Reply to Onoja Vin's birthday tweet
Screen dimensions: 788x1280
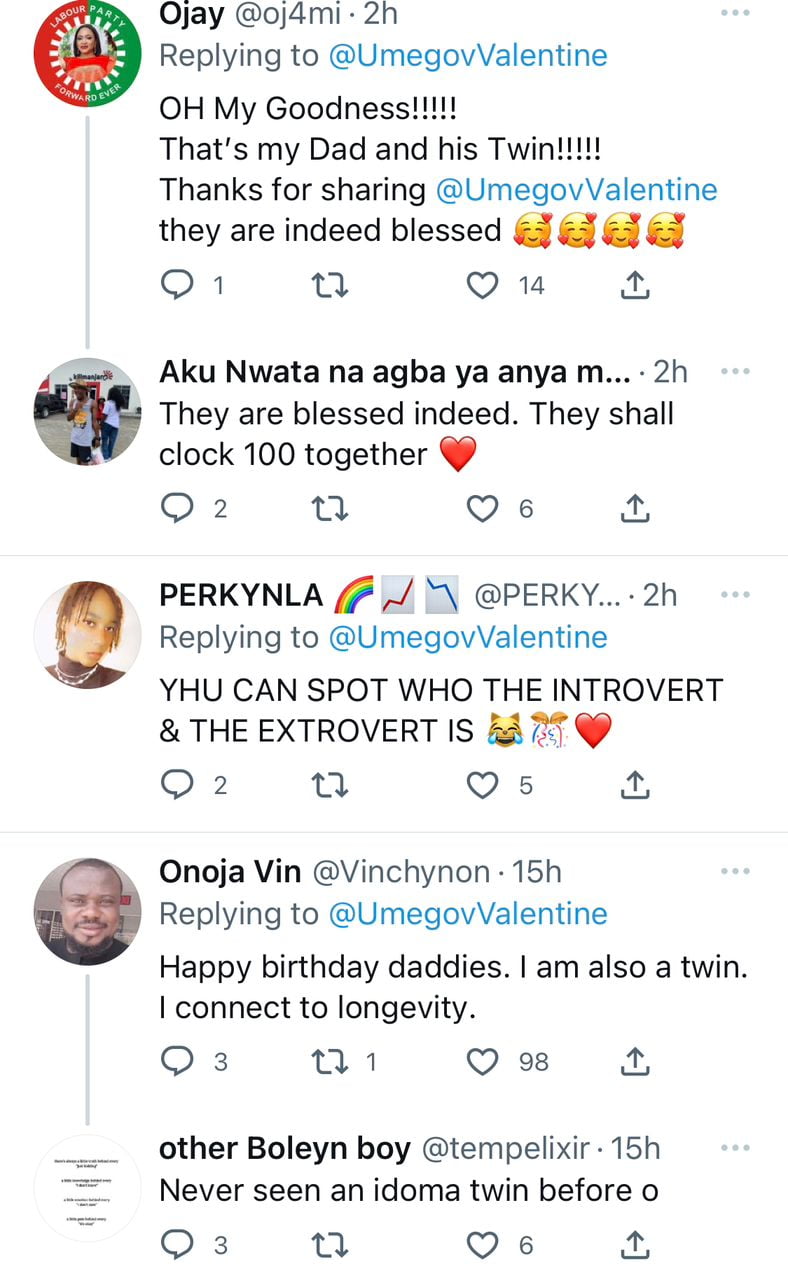[x=177, y=1061]
